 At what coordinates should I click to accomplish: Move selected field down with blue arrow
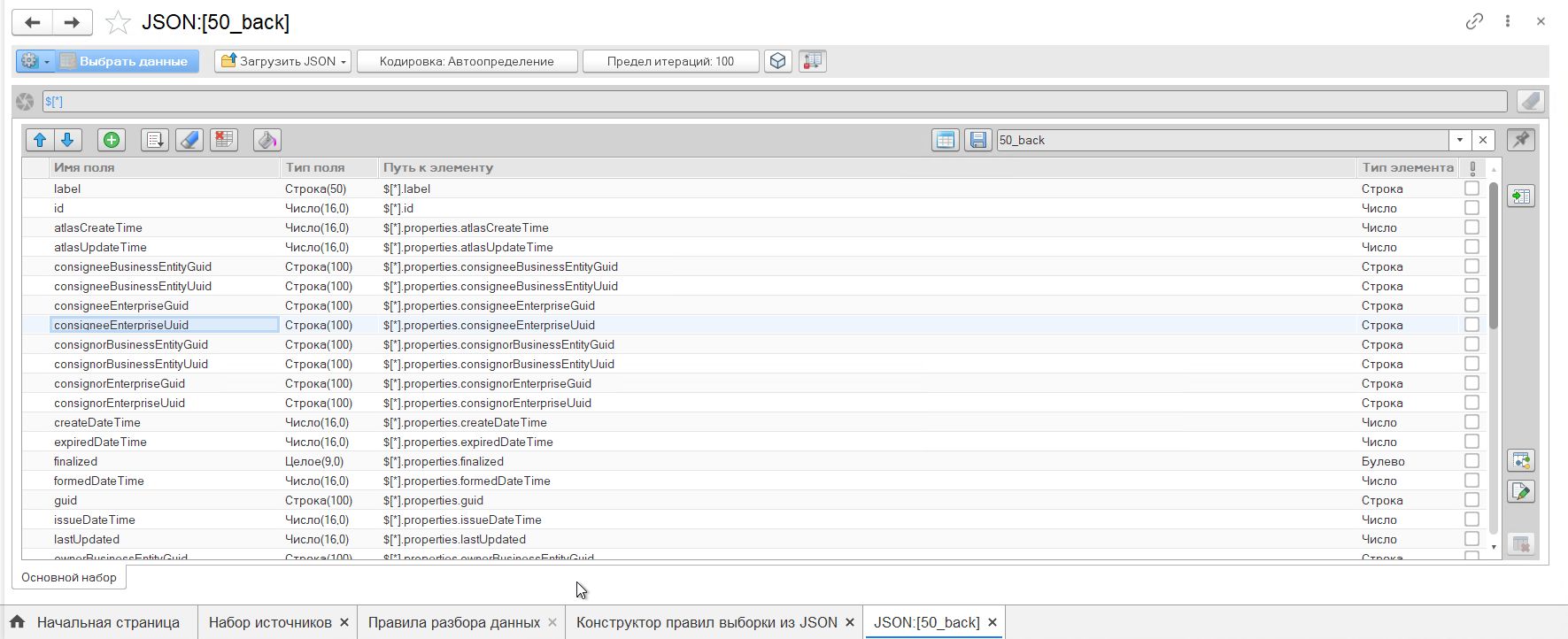[x=67, y=140]
